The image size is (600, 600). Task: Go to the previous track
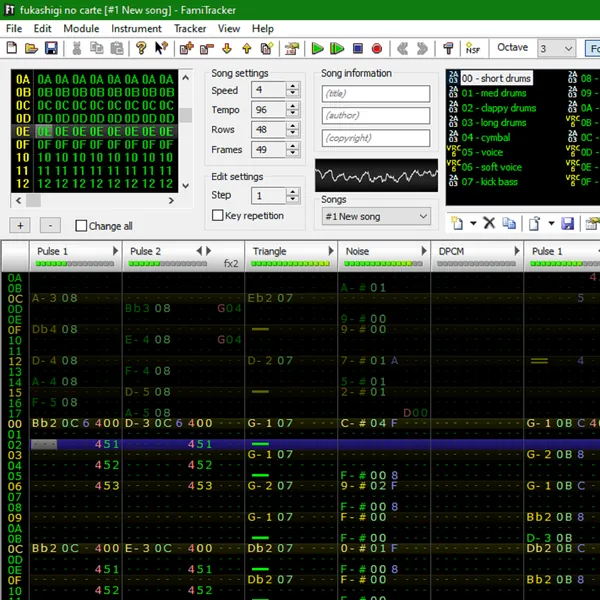(403, 48)
